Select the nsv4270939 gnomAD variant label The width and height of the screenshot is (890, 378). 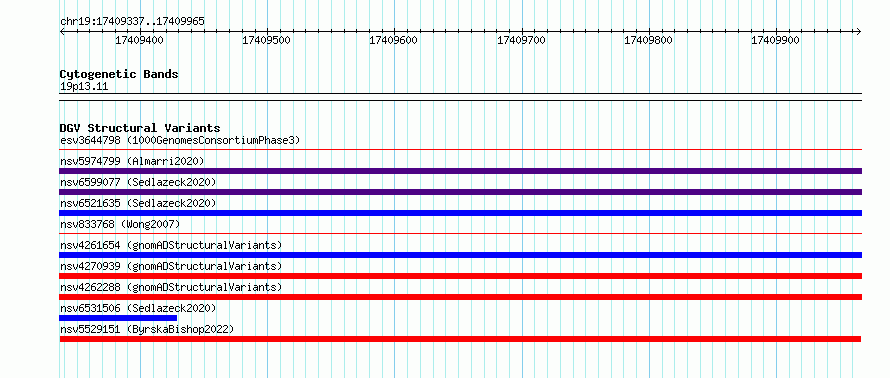[171, 266]
